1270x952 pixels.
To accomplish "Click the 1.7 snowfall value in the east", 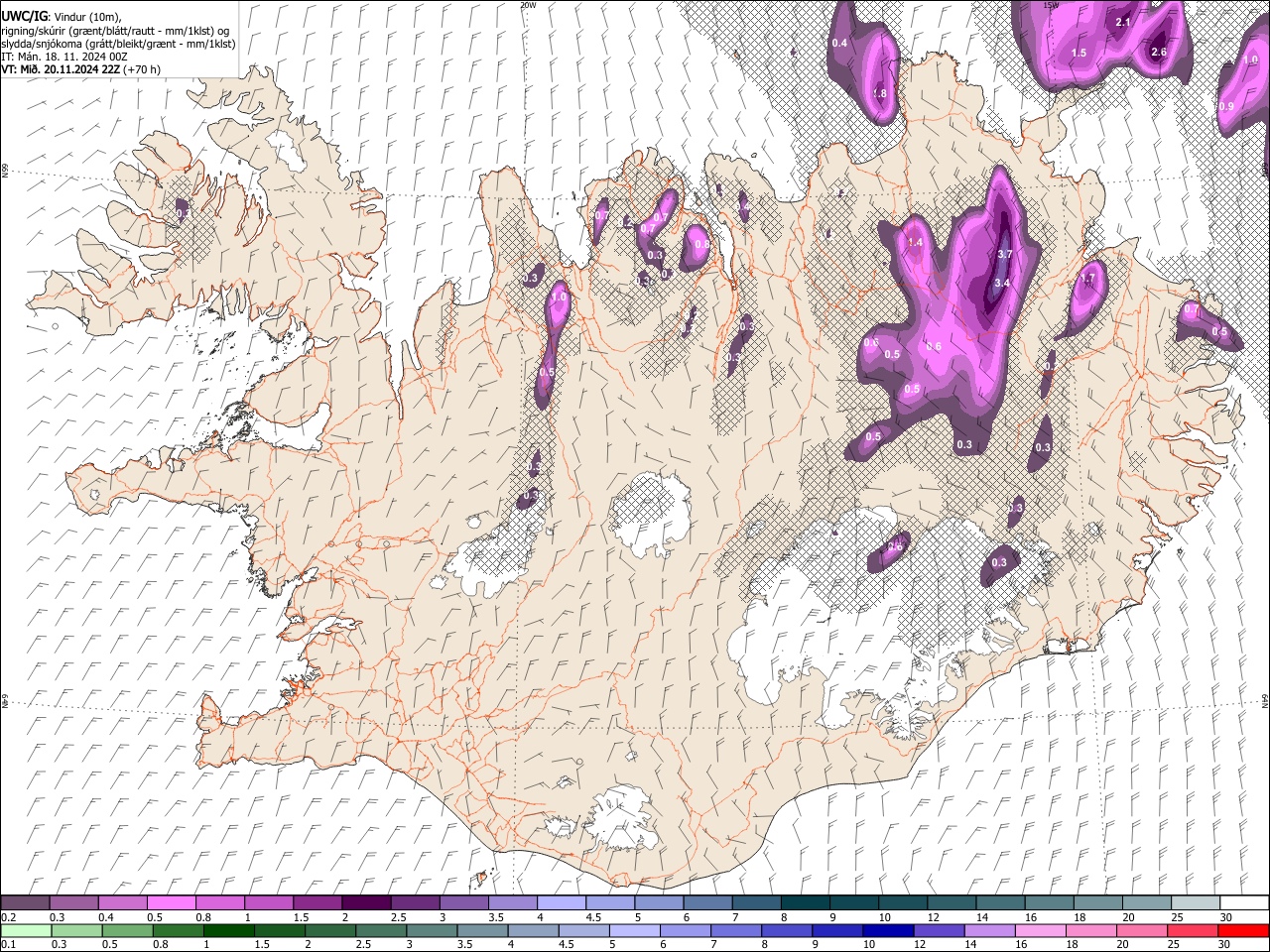I will 1087,279.
